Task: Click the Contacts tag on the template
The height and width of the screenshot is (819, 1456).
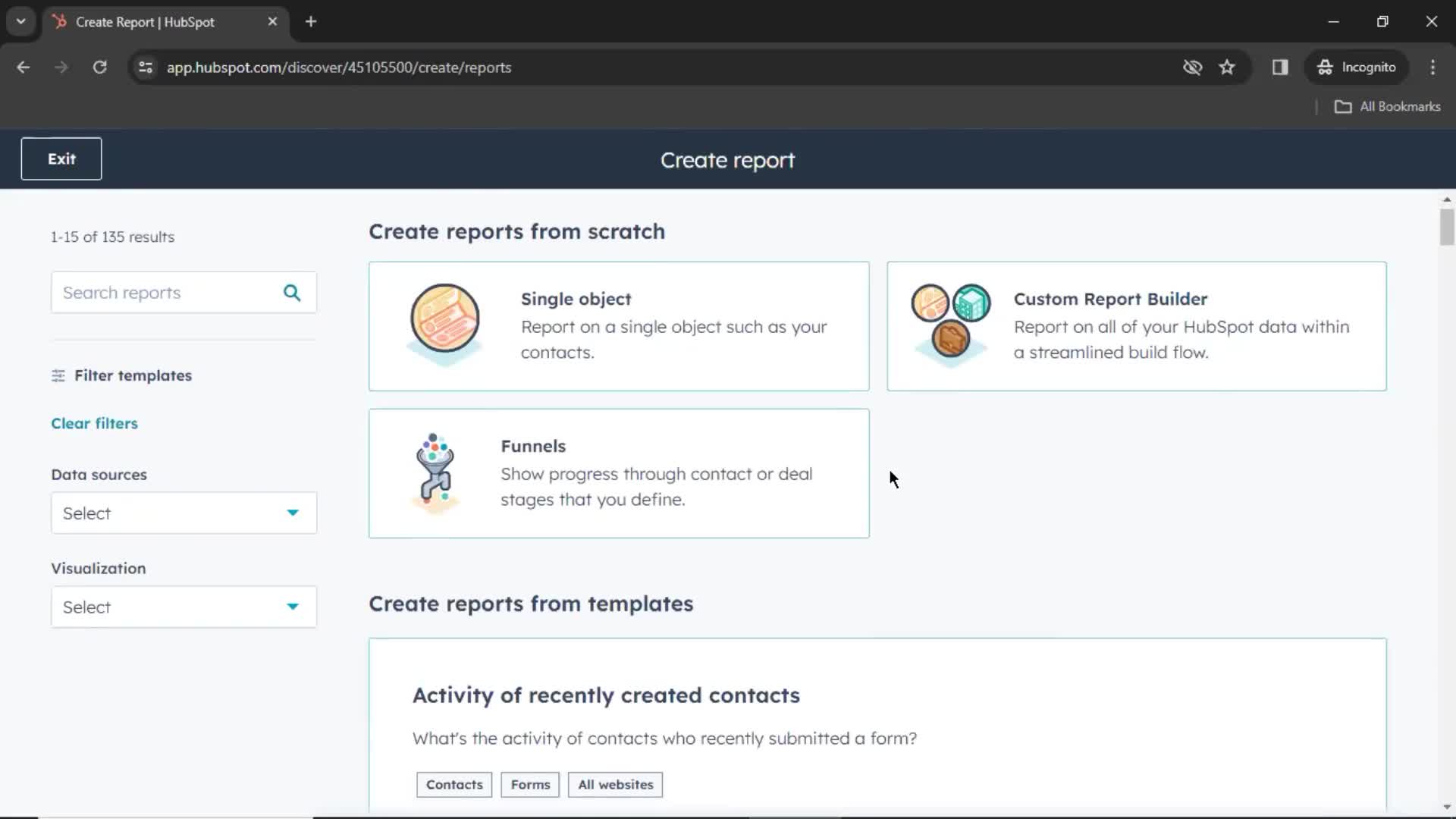Action: [x=454, y=785]
